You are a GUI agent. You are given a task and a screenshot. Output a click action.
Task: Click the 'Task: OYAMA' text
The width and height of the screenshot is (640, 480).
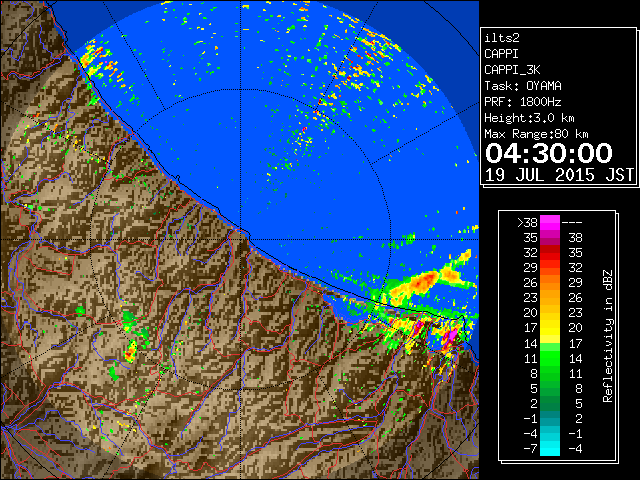click(x=523, y=86)
